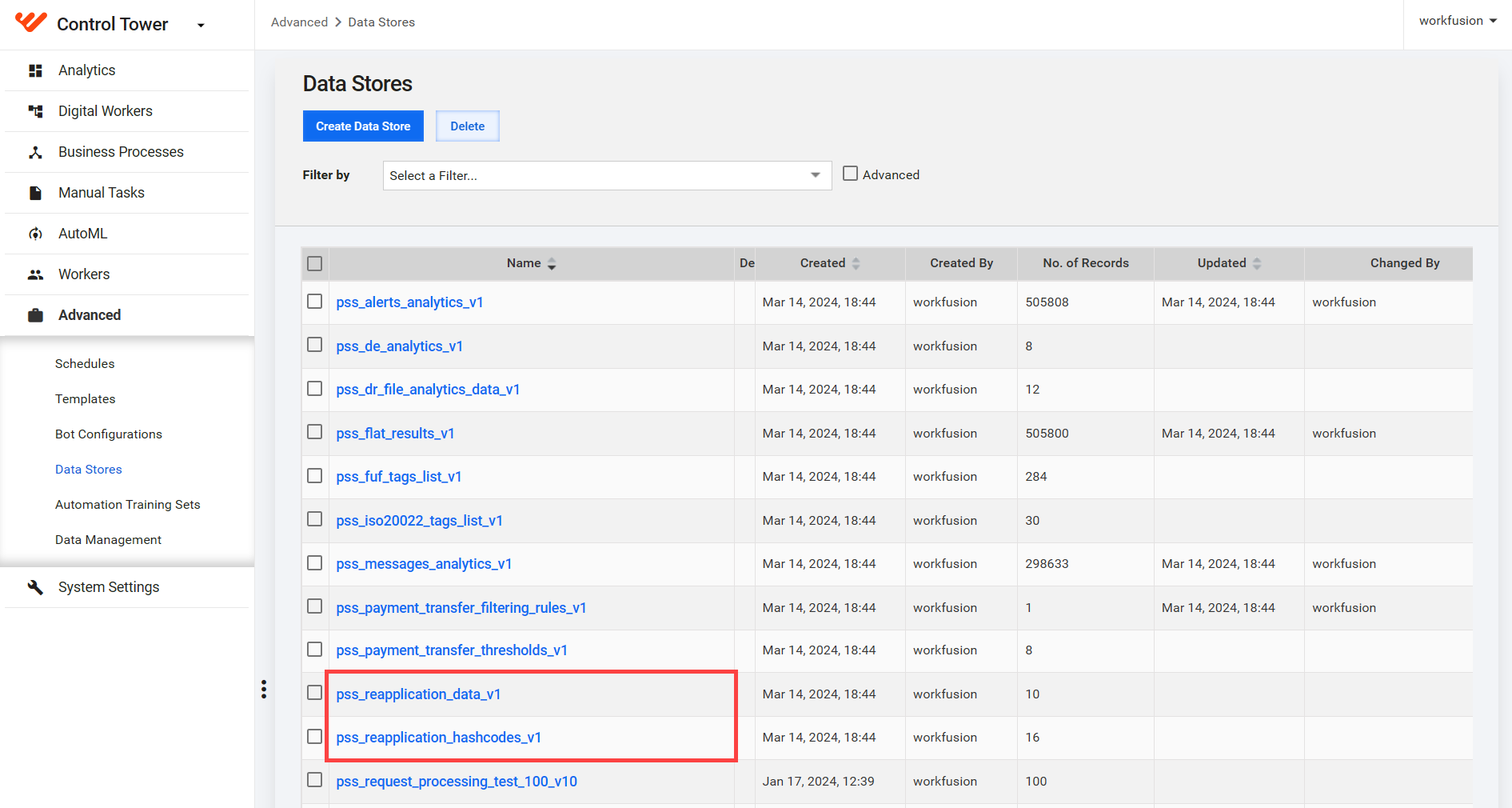Open pss_messages_analytics_v1 link
Image resolution: width=1512 pixels, height=808 pixels.
(424, 564)
